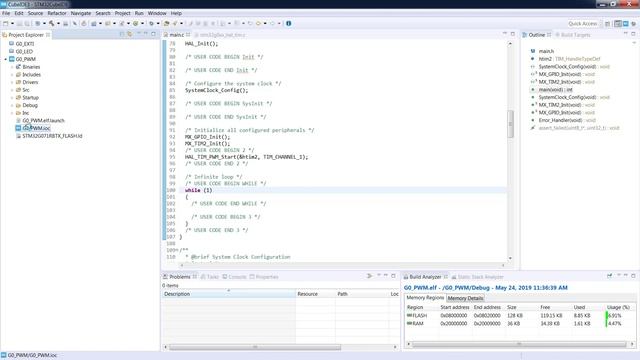Open the Properties tab
The width and height of the screenshot is (640, 360).
tap(264, 277)
